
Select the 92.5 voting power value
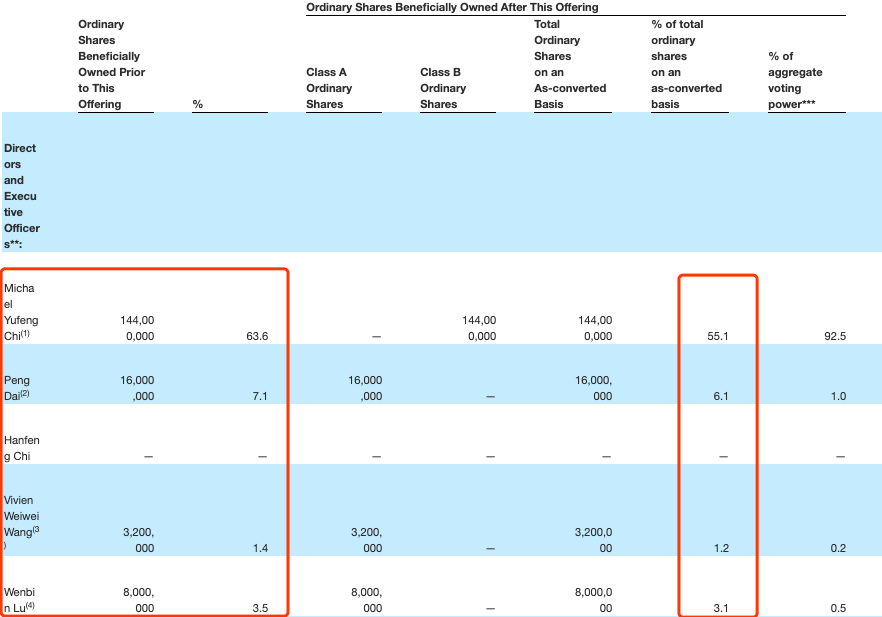[x=835, y=336]
